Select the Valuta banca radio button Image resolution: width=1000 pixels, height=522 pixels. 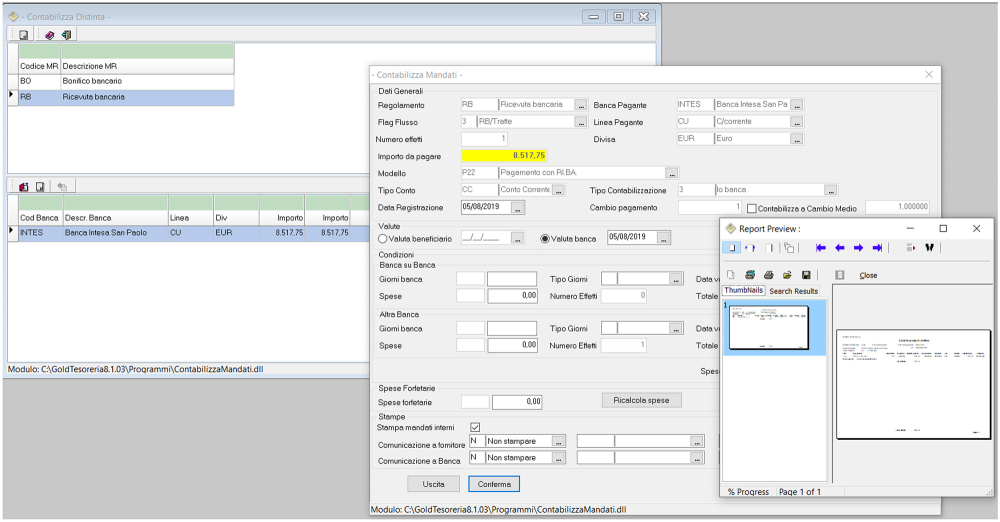click(x=545, y=239)
